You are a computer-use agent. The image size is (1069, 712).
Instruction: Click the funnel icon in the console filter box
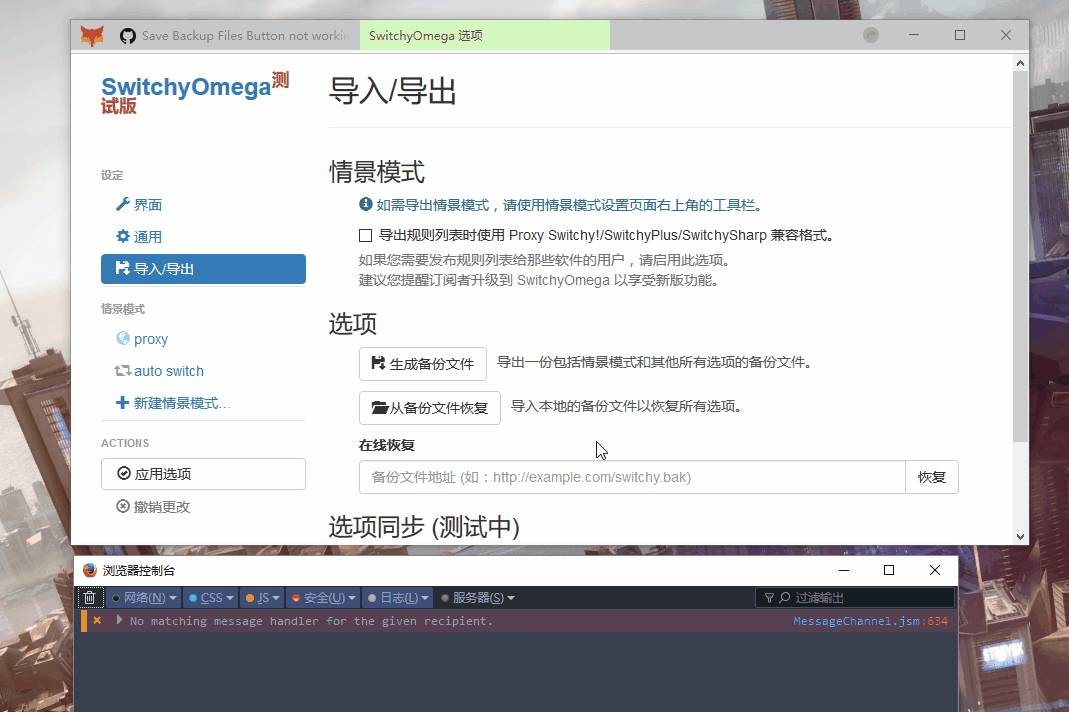tap(769, 598)
